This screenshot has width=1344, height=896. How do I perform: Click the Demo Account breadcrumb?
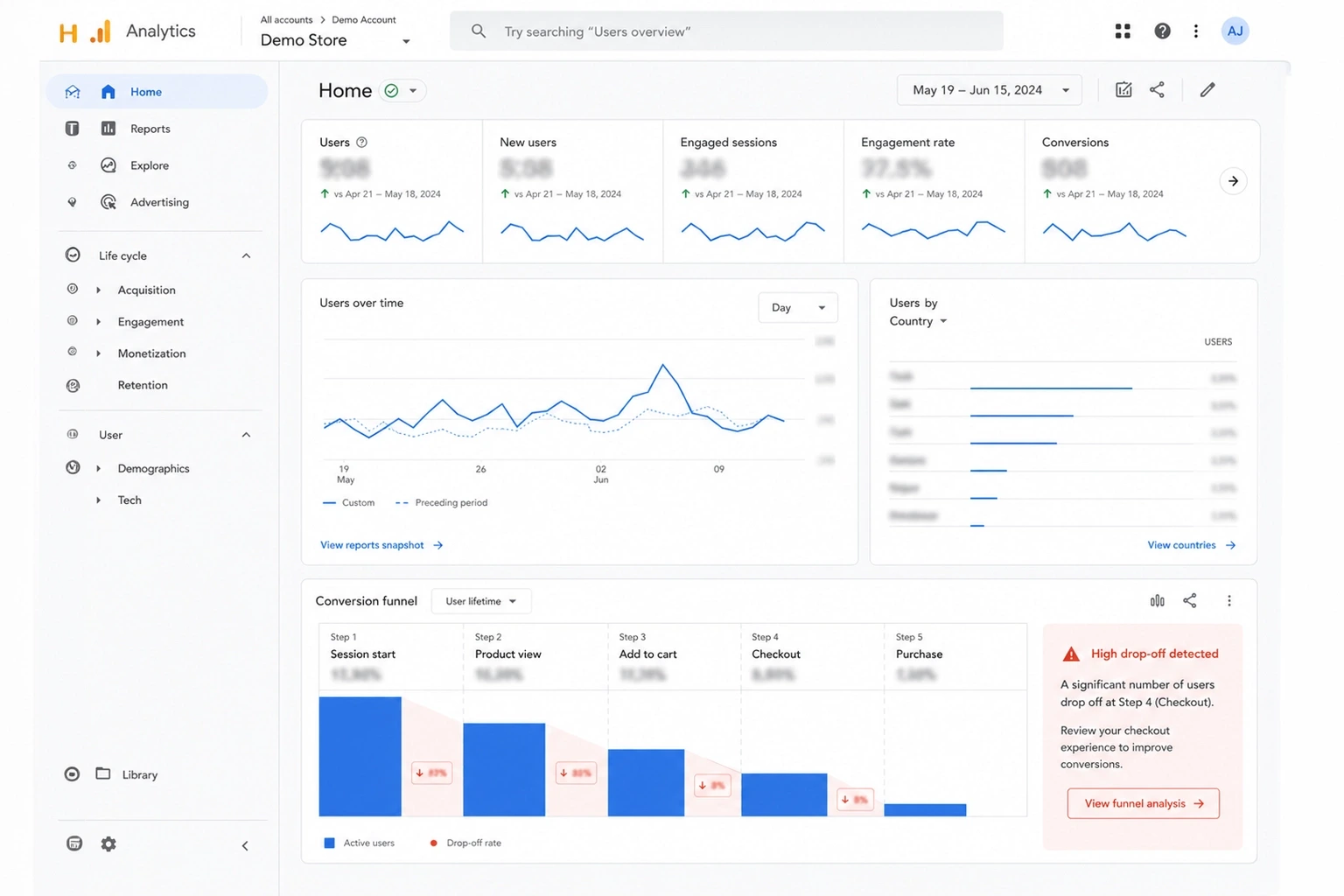point(364,20)
